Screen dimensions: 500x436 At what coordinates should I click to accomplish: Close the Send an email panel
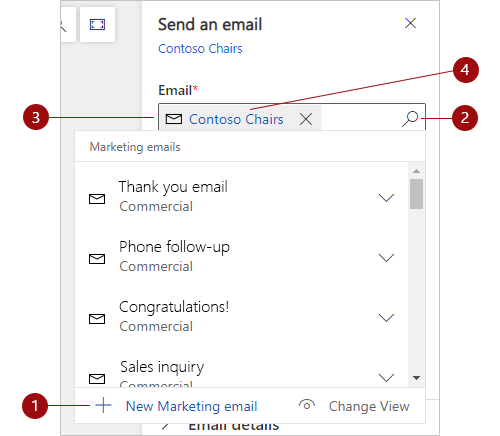[410, 23]
